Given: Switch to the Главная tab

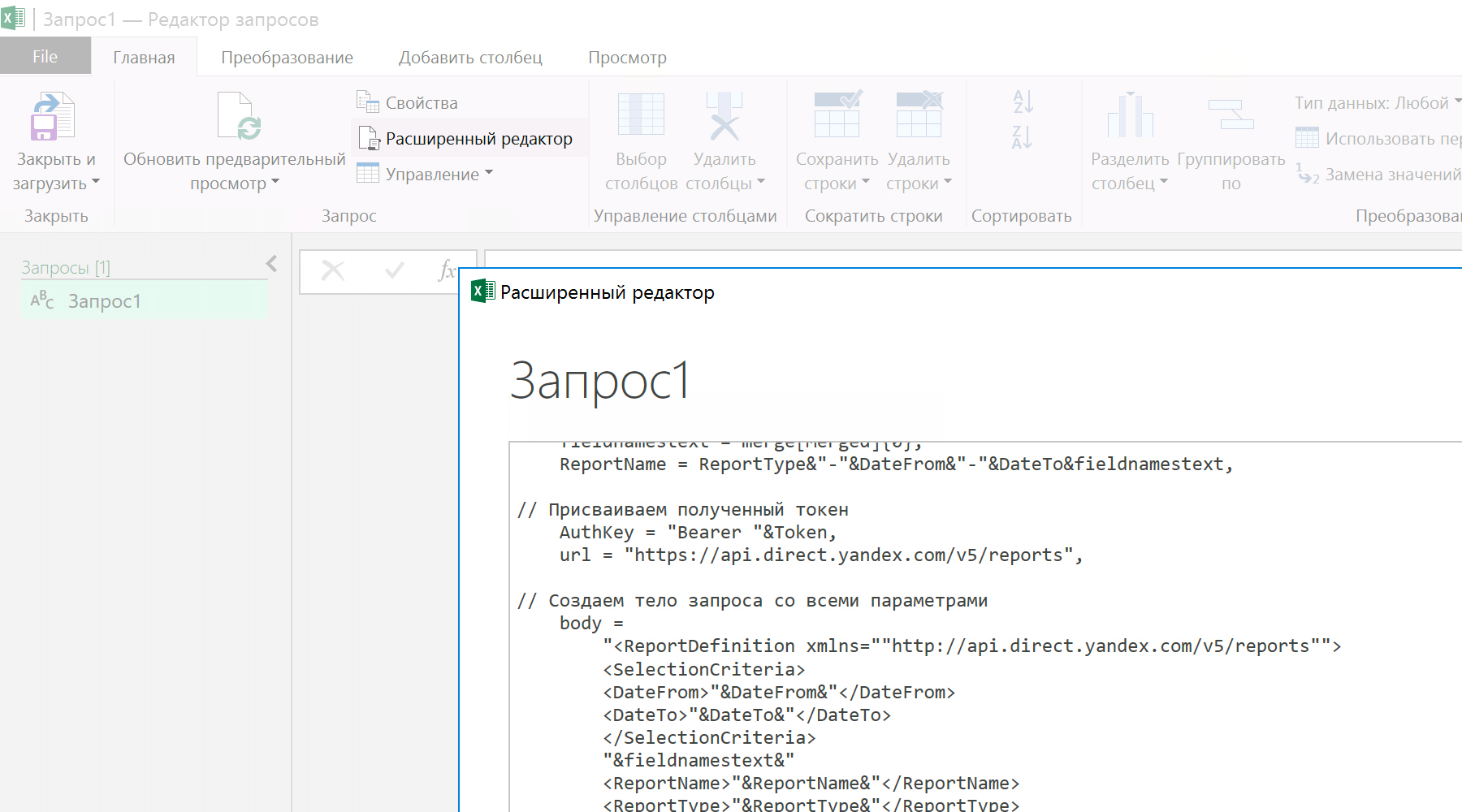Looking at the screenshot, I should [x=144, y=58].
